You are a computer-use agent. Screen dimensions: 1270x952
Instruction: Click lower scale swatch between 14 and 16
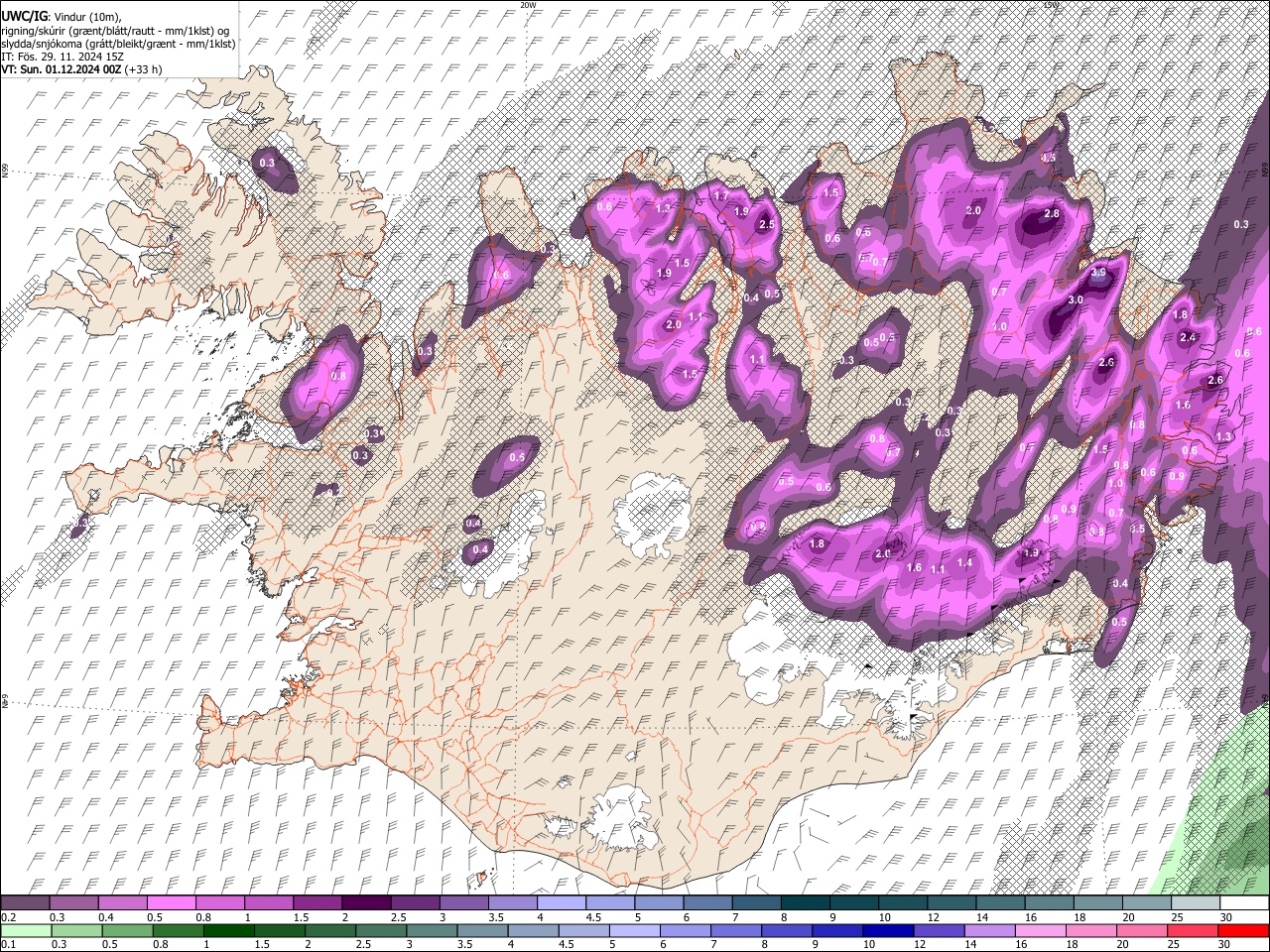coord(989,930)
